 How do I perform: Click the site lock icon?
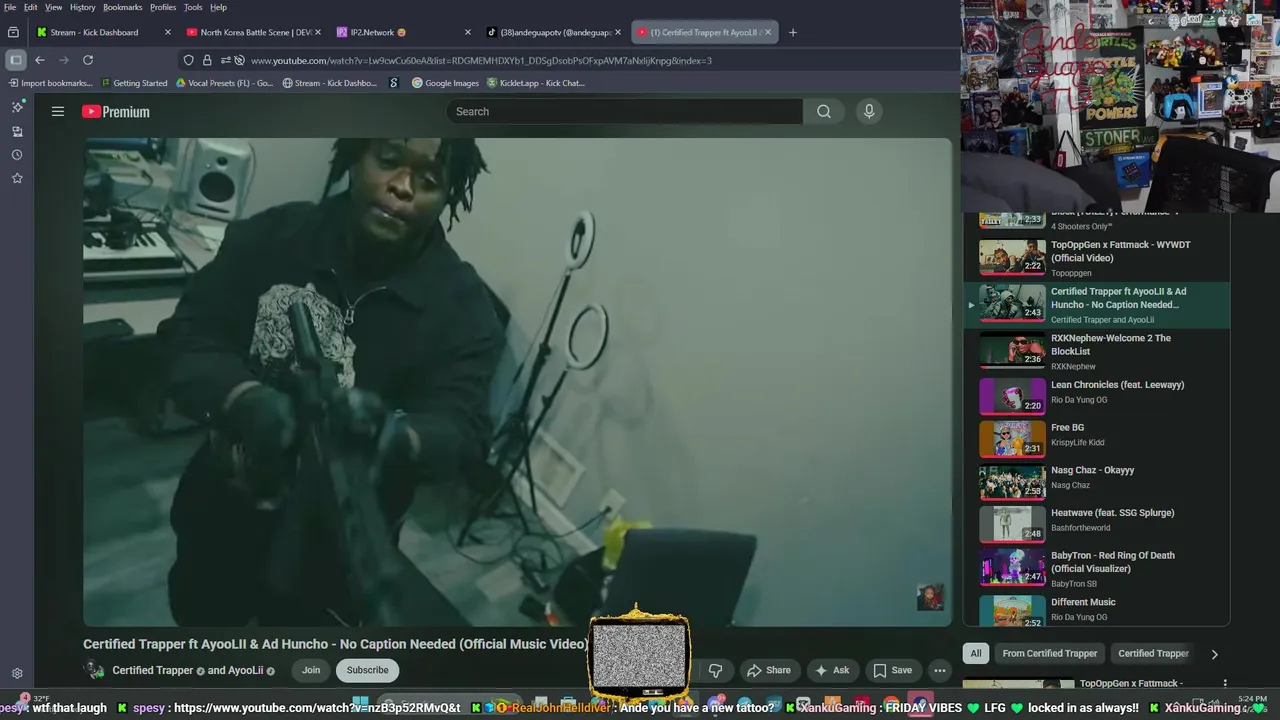coord(207,60)
